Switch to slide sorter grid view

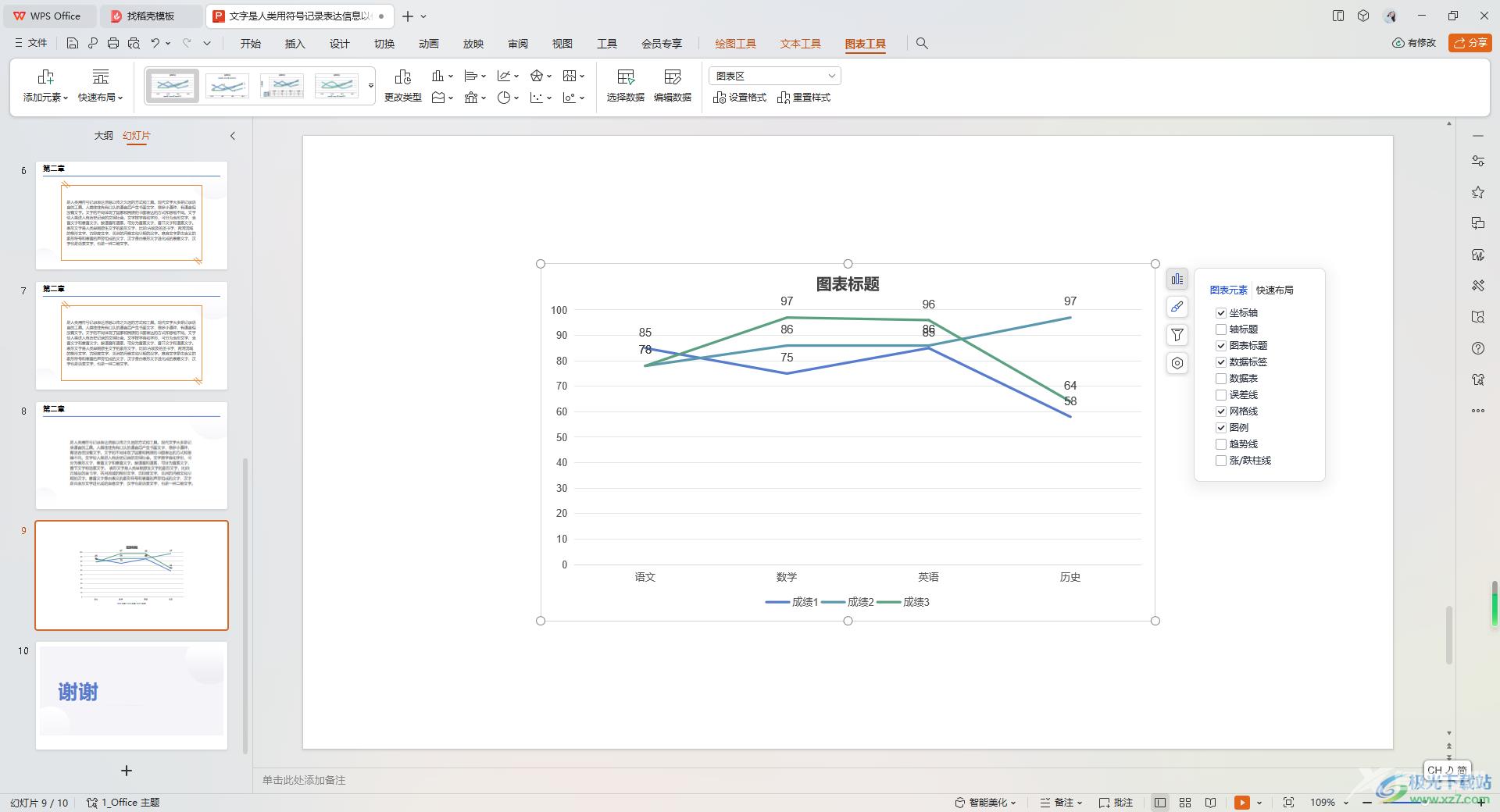click(x=1185, y=802)
